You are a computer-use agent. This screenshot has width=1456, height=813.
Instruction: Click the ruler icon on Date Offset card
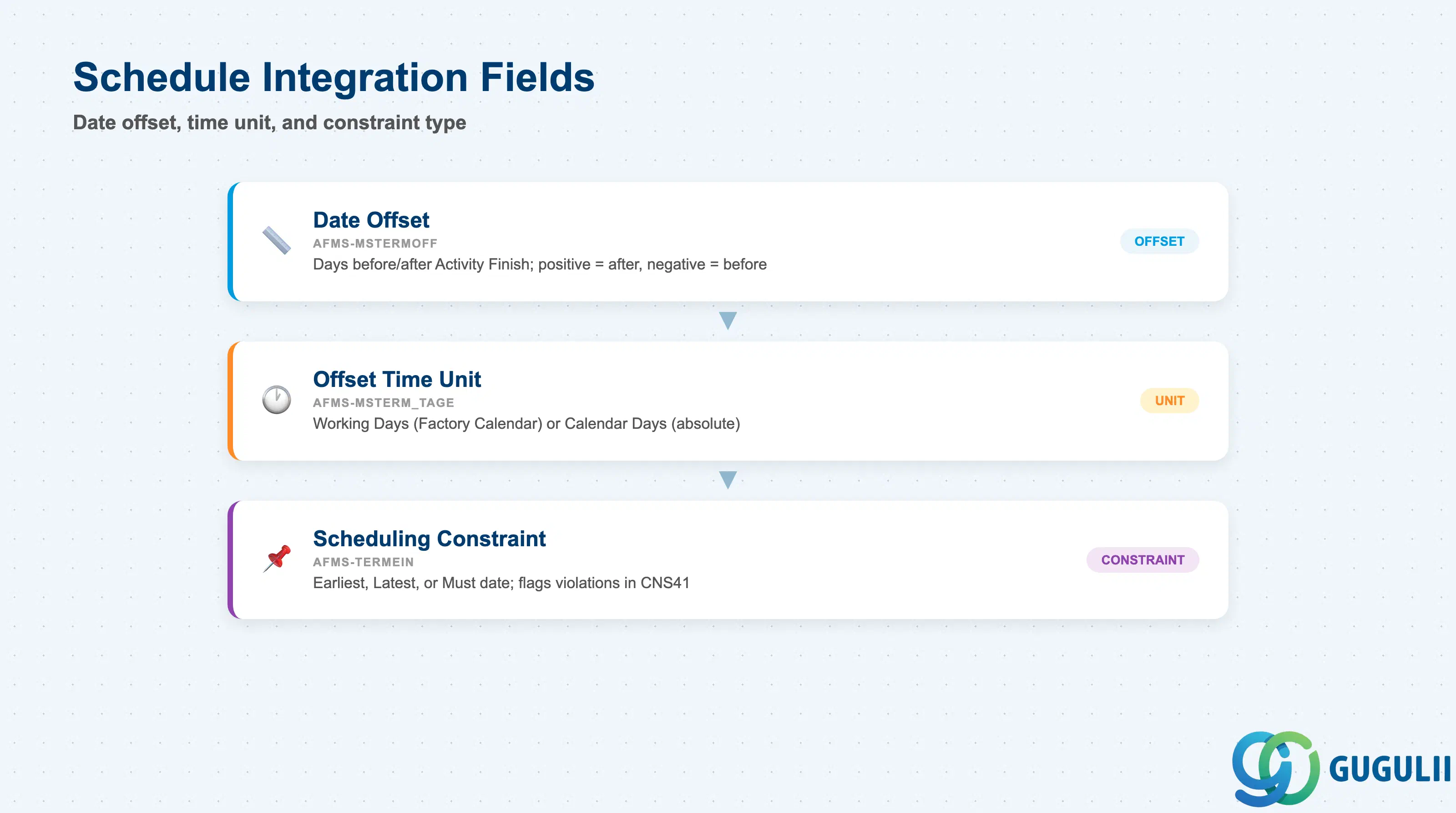pos(276,241)
